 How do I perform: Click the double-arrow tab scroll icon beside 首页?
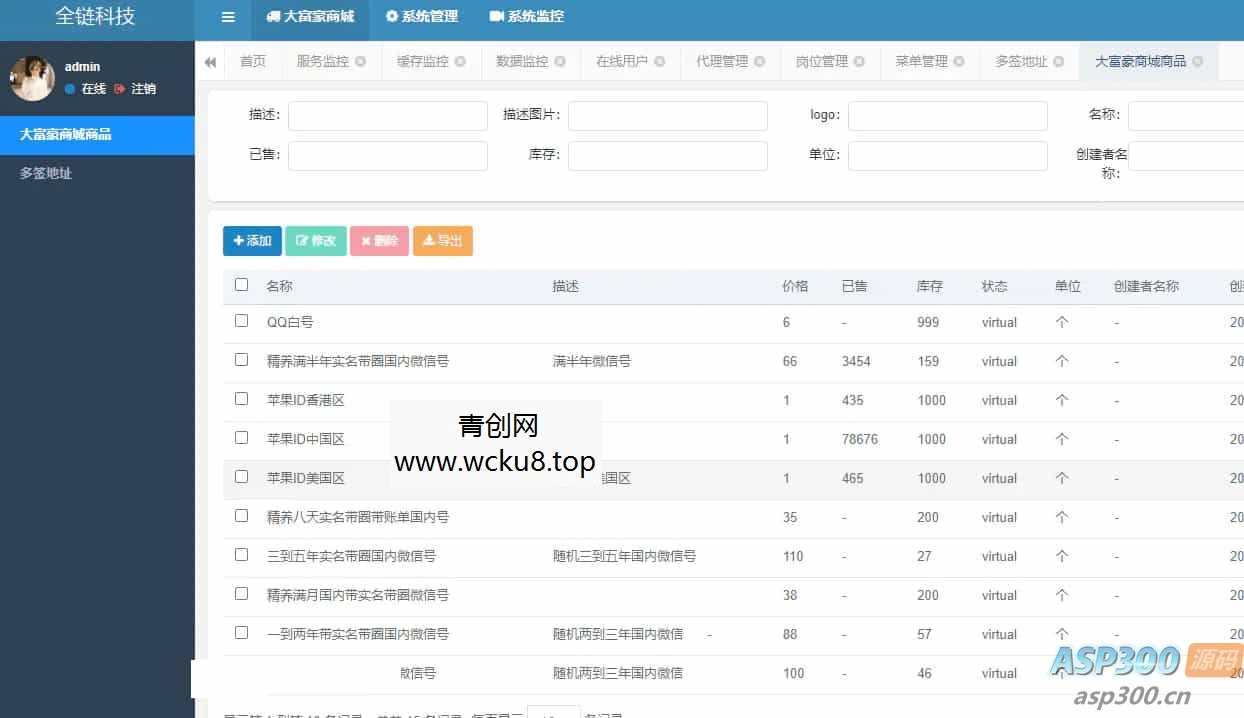210,61
